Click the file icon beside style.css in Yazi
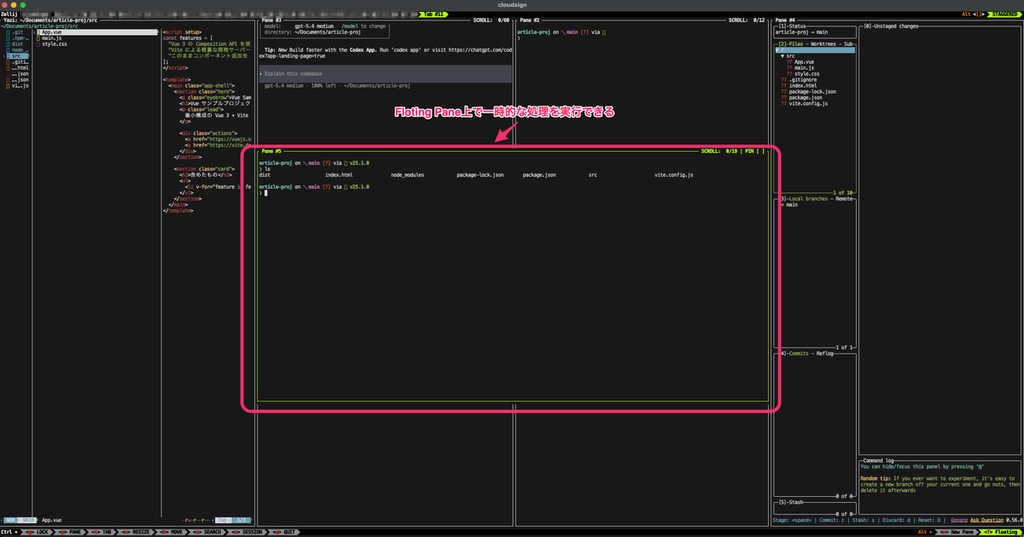This screenshot has width=1024, height=537. pos(39,44)
